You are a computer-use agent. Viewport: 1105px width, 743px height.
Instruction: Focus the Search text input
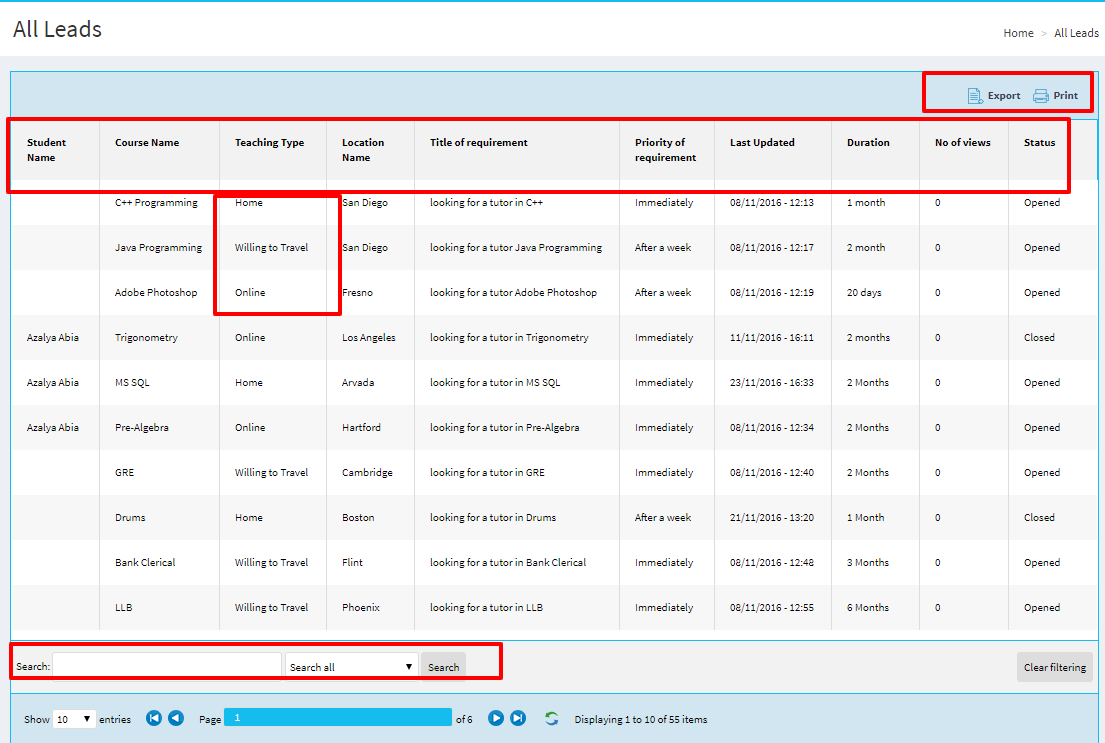point(167,666)
